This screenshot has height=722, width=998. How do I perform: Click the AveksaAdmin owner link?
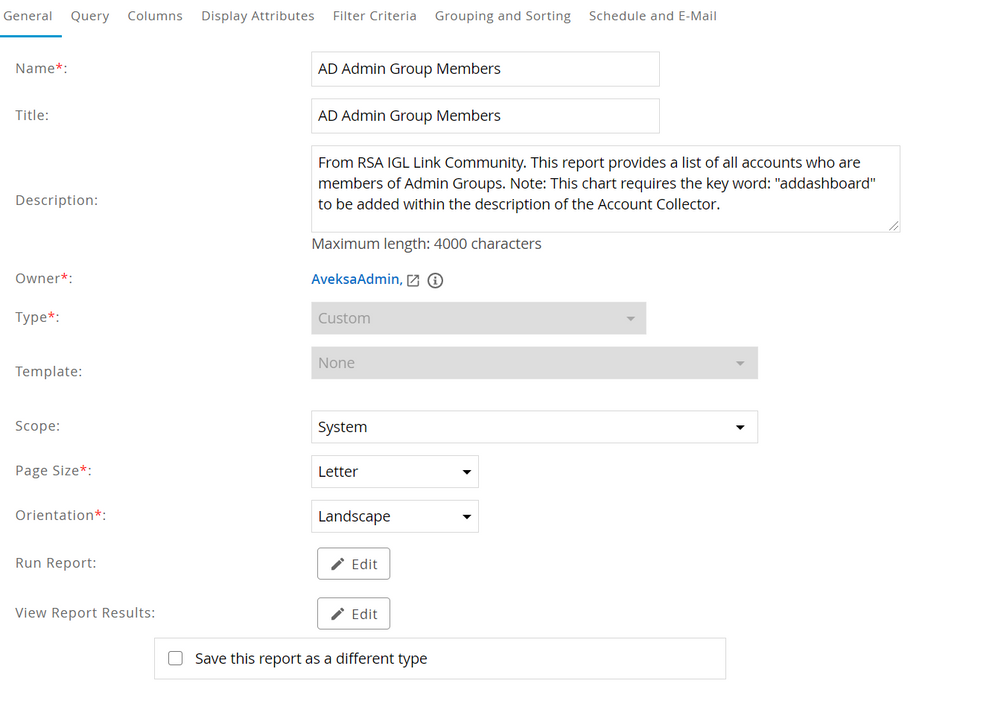click(x=355, y=280)
